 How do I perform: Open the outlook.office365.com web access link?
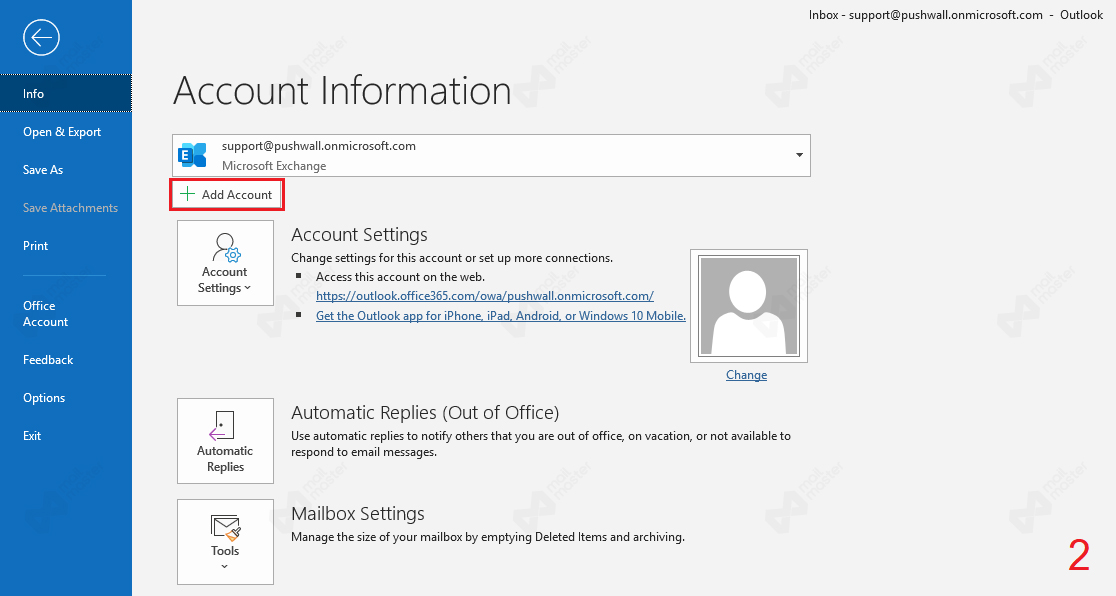coord(485,296)
